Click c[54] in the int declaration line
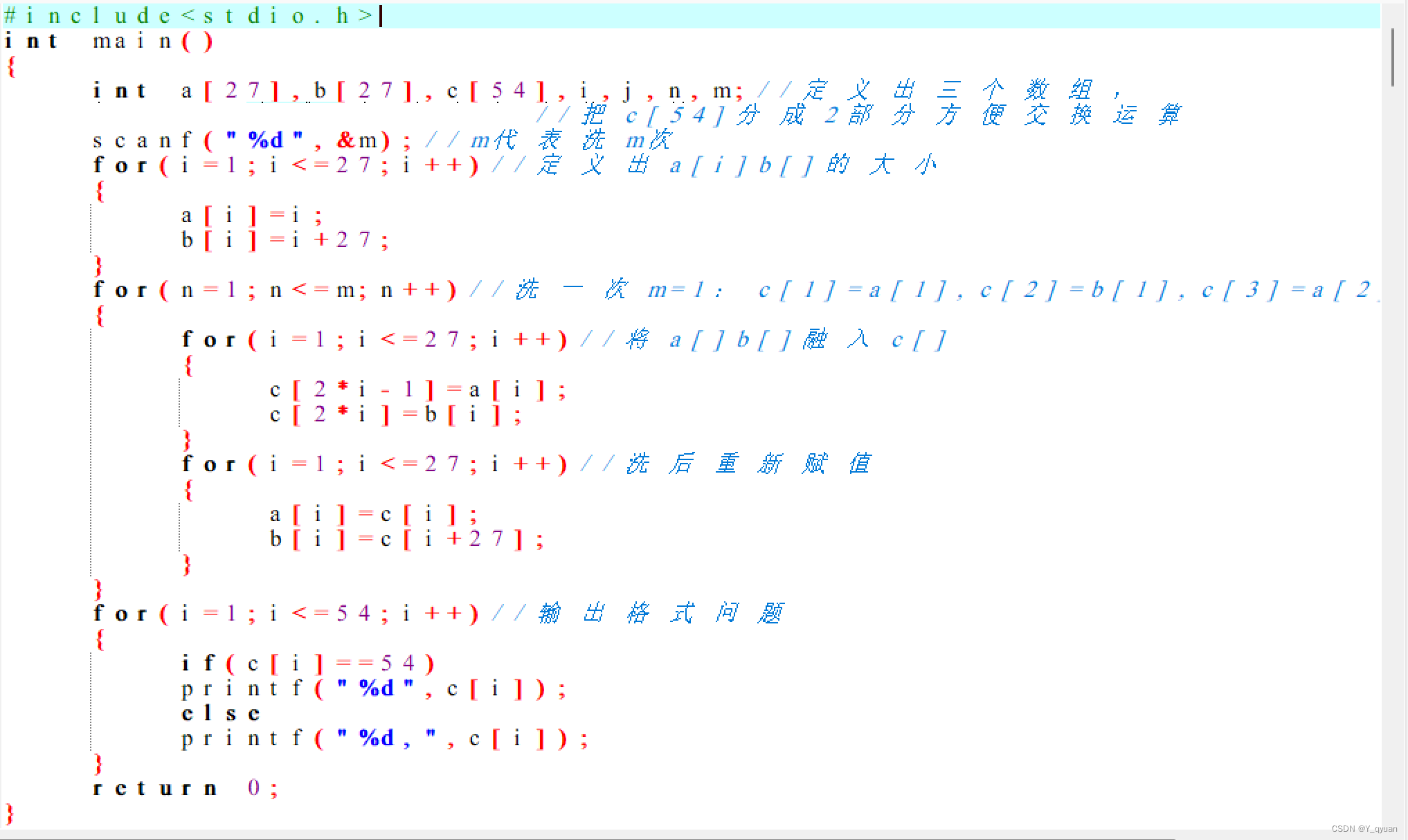Viewport: 1408px width, 840px height. (496, 91)
